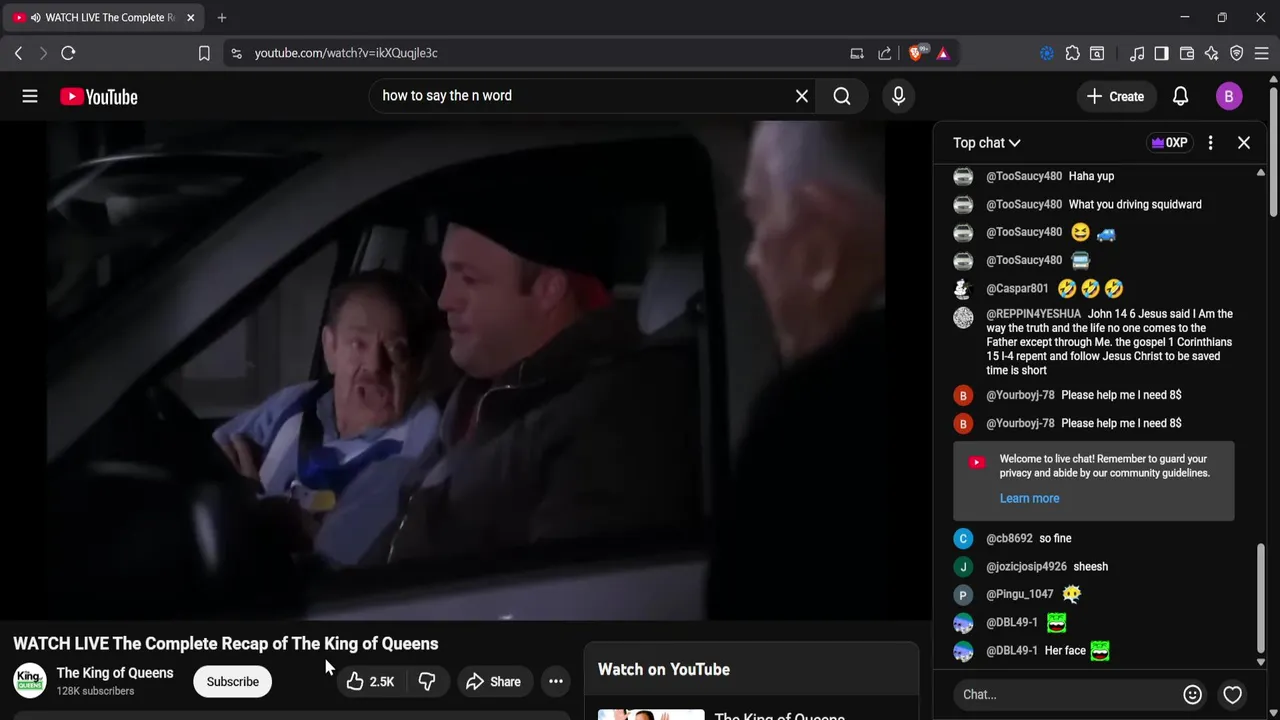Open the chat emoji picker
The width and height of the screenshot is (1280, 720).
[1192, 694]
